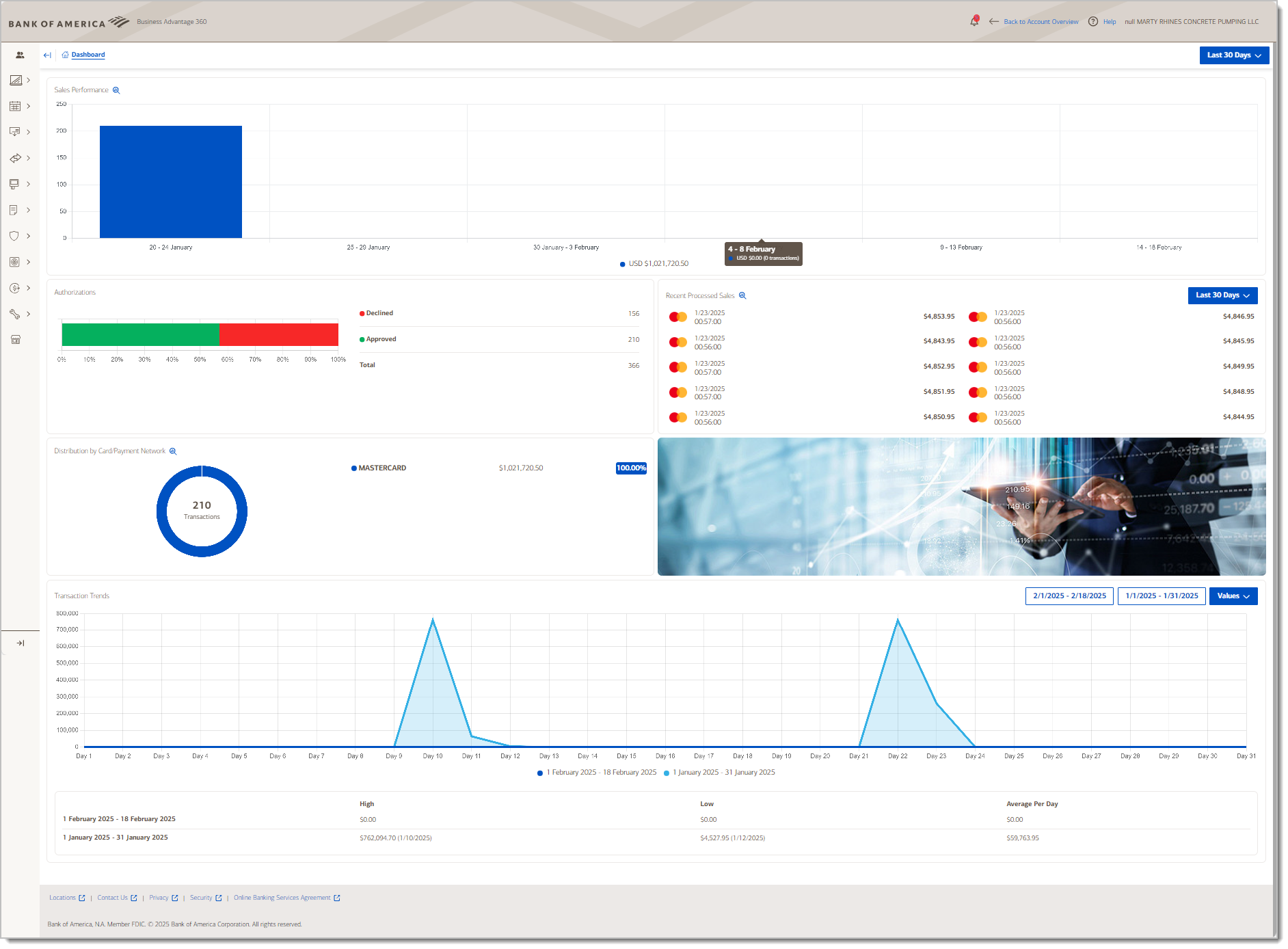Image resolution: width=1288 pixels, height=949 pixels.
Task: Open the storefront icon in sidebar
Action: (15, 340)
